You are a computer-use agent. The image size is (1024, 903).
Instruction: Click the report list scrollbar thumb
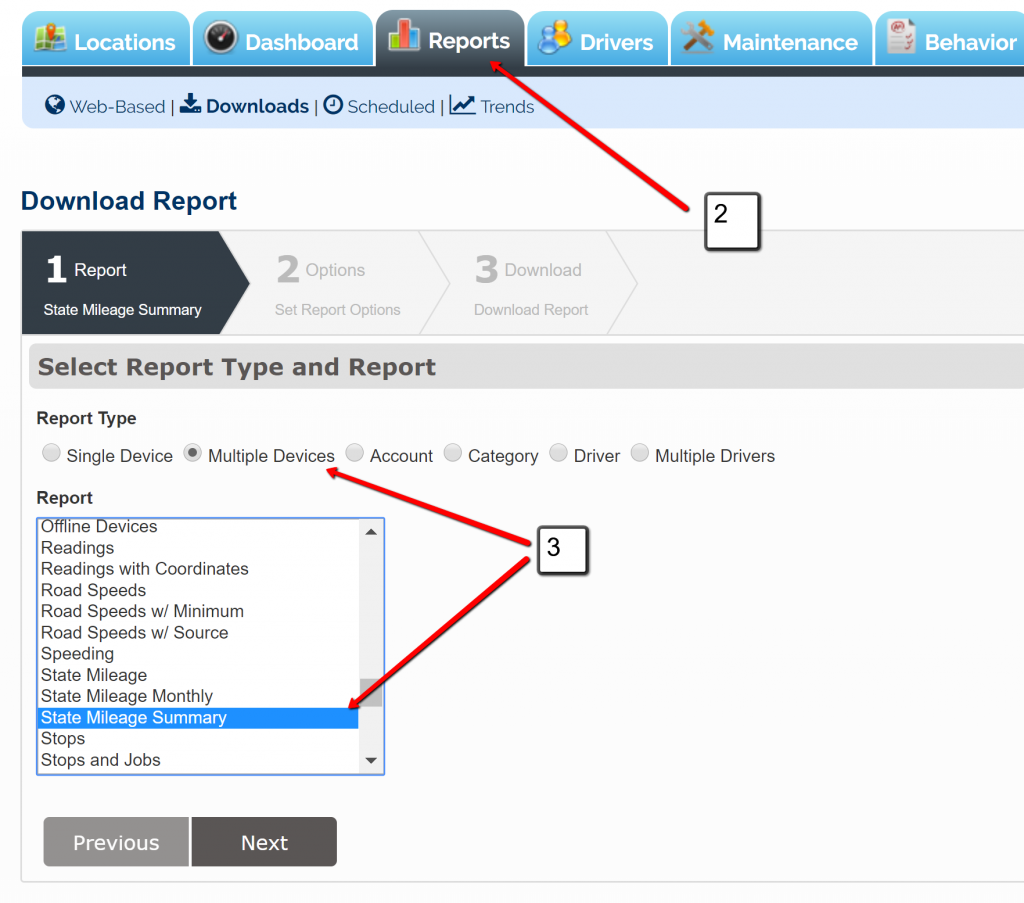point(371,692)
